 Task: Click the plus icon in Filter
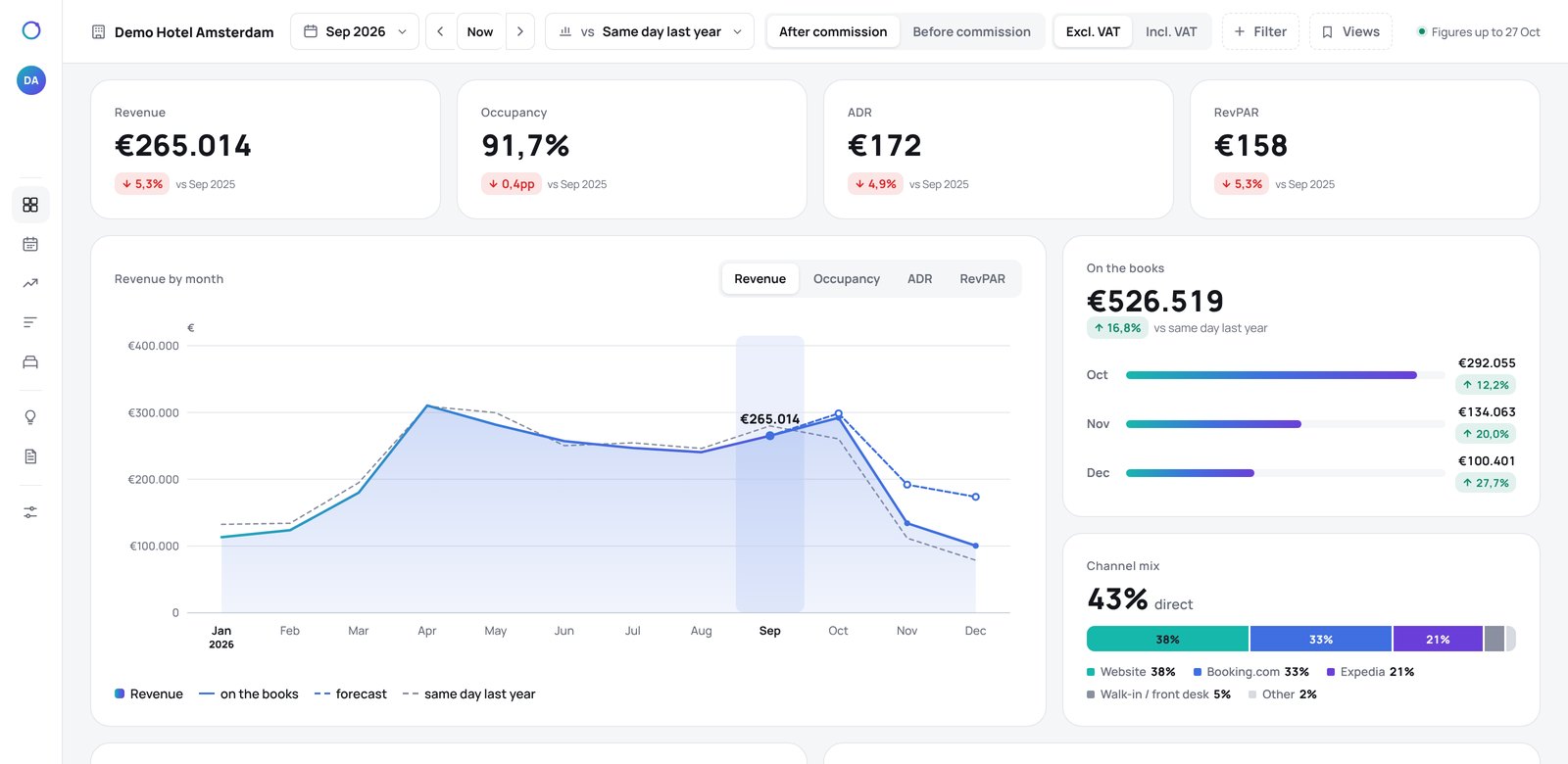point(1240,32)
